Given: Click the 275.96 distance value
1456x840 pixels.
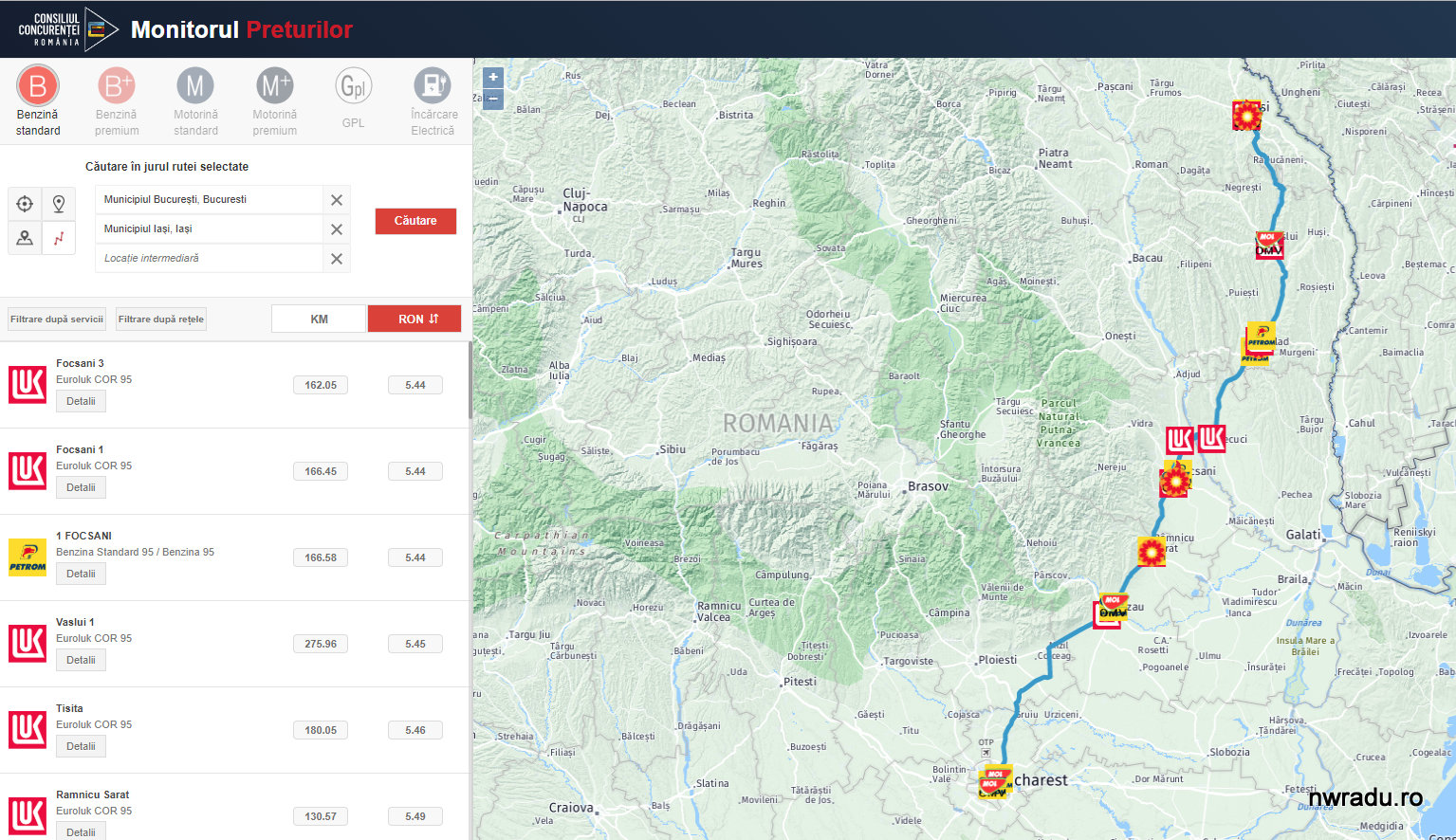Looking at the screenshot, I should [x=321, y=644].
